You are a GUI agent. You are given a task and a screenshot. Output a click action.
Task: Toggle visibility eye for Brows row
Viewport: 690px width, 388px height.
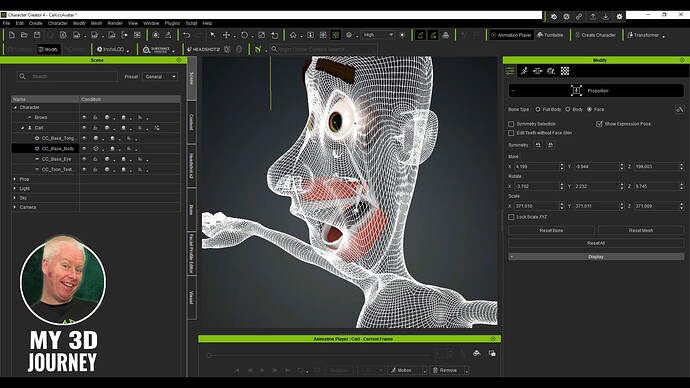point(84,117)
